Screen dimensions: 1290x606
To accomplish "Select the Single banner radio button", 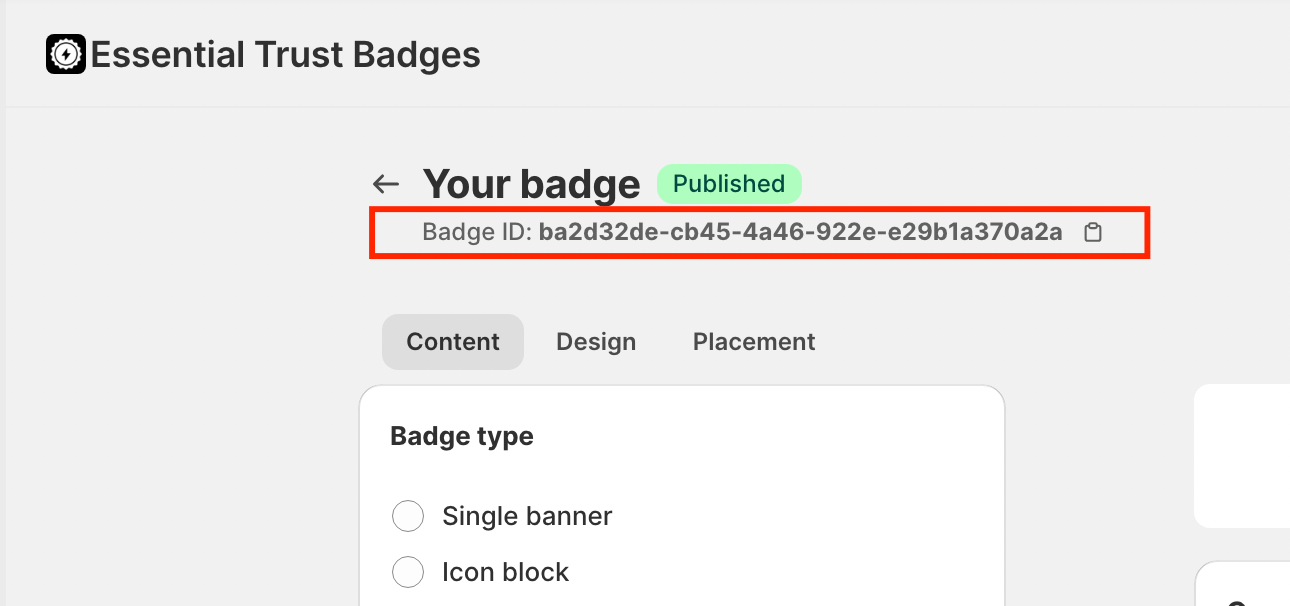I will [408, 517].
